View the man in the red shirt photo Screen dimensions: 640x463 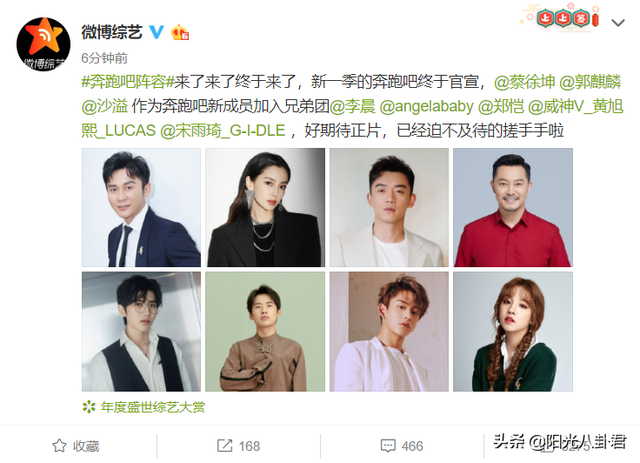[513, 207]
